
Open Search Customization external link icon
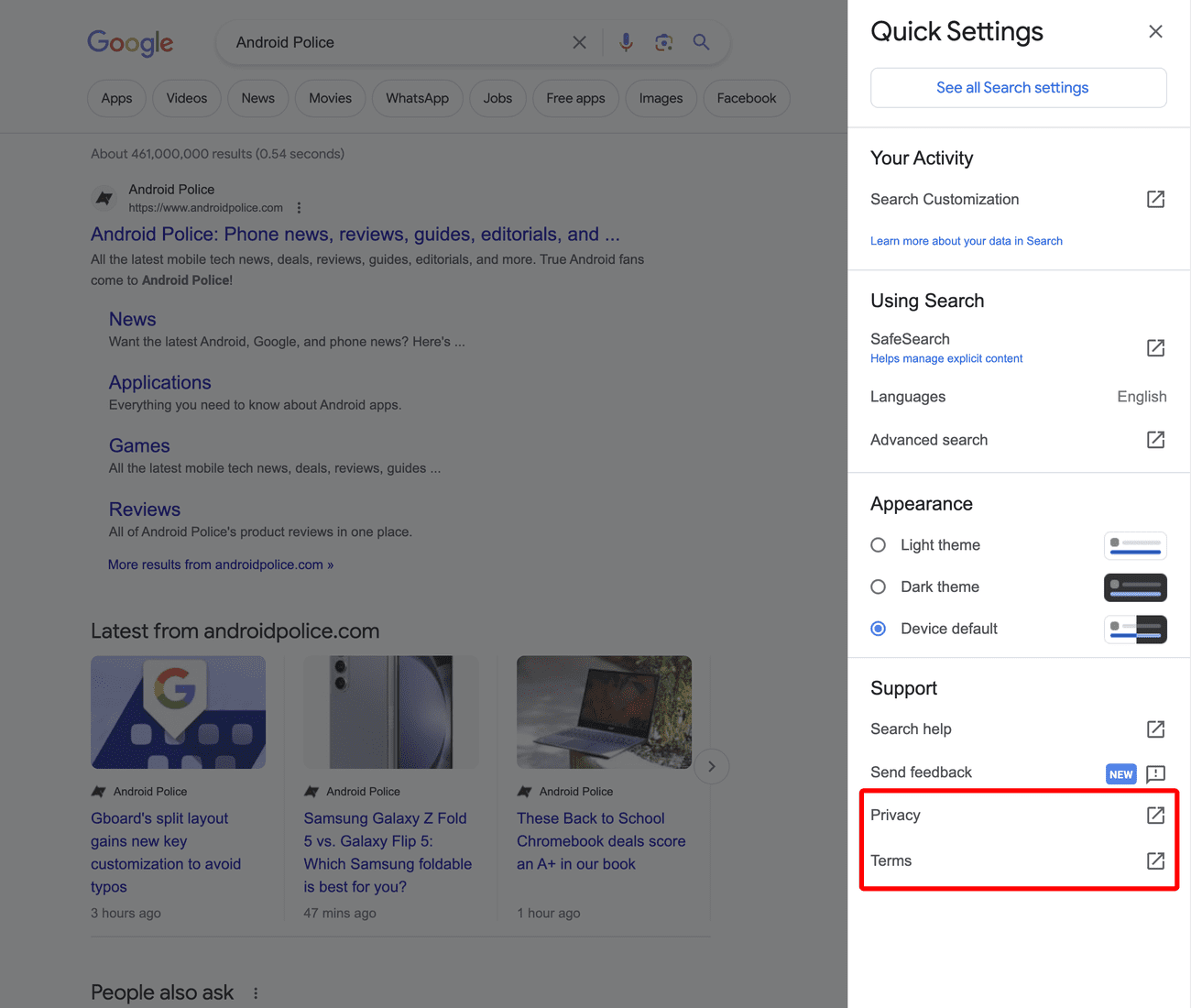point(1155,199)
